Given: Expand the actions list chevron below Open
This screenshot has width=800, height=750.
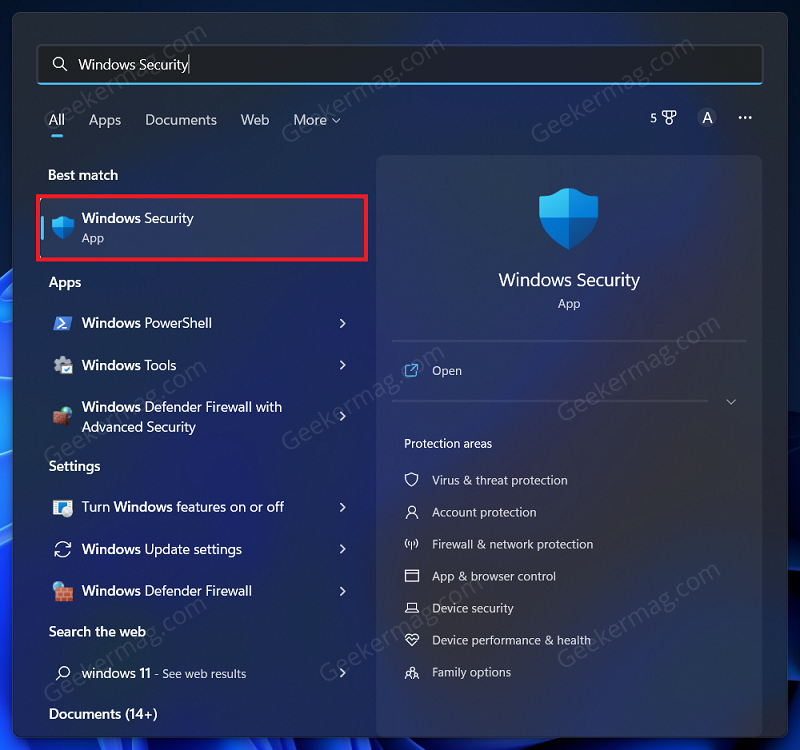Looking at the screenshot, I should (x=731, y=402).
